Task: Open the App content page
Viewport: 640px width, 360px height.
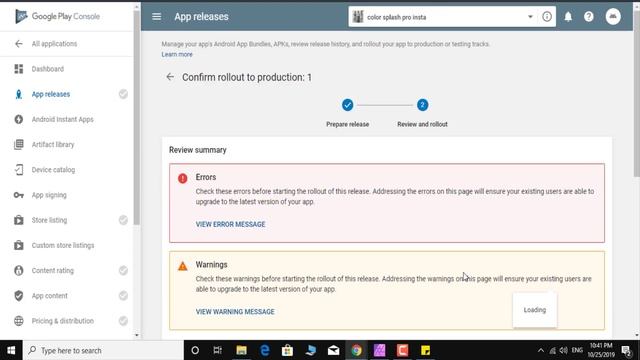Action: (50, 296)
